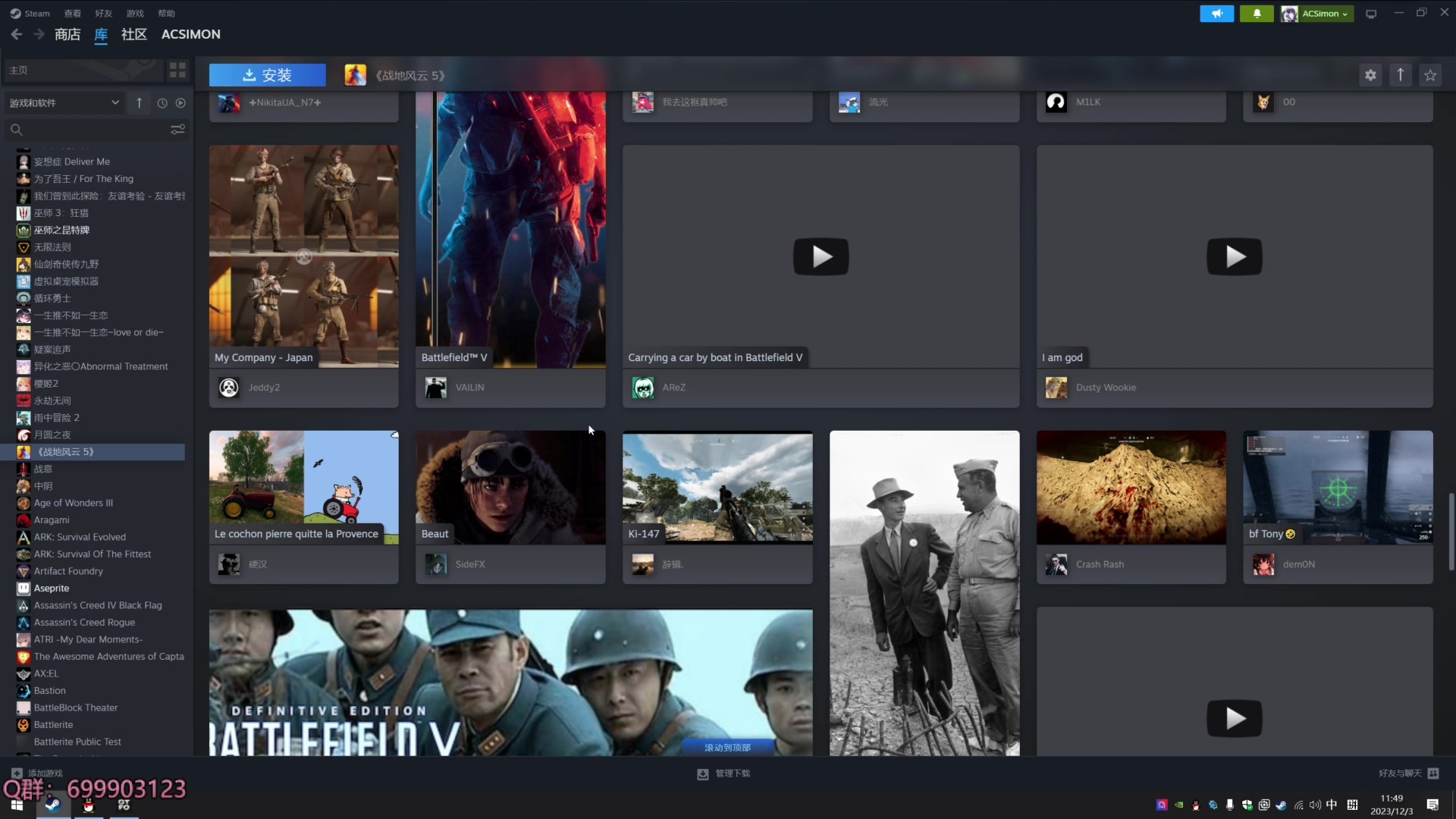The image size is (1456, 819).
Task: Open the notifications bell button
Action: tap(1257, 14)
